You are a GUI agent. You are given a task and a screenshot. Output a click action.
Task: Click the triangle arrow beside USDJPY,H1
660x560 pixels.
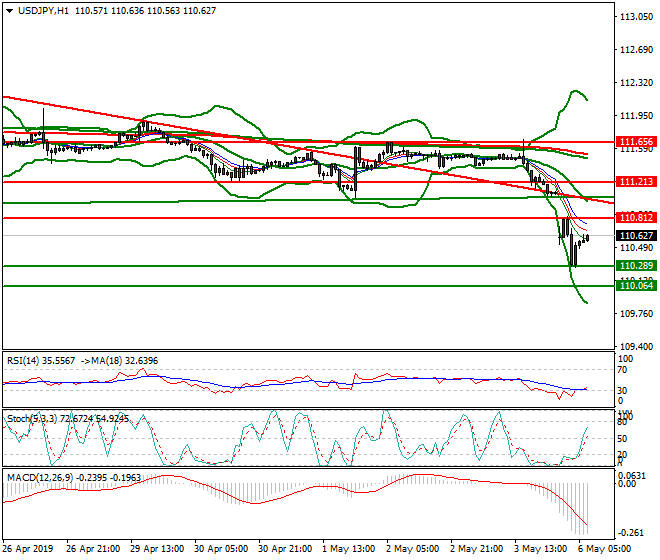point(8,9)
